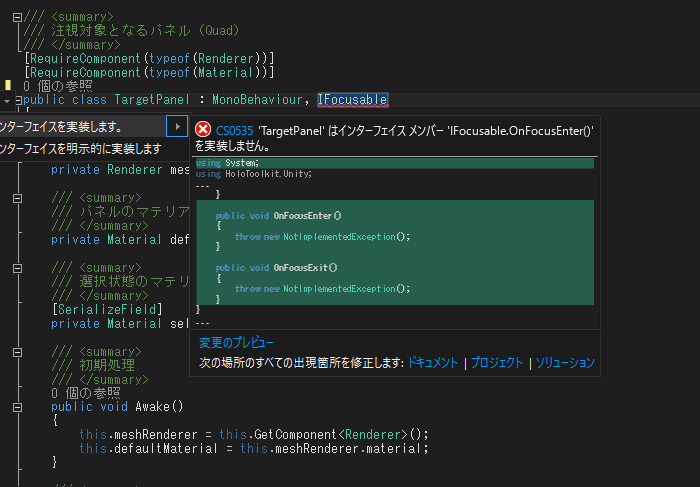Image resolution: width=700 pixels, height=487 pixels.
Task: Collapse the top summary comment block
Action: (x=17, y=17)
